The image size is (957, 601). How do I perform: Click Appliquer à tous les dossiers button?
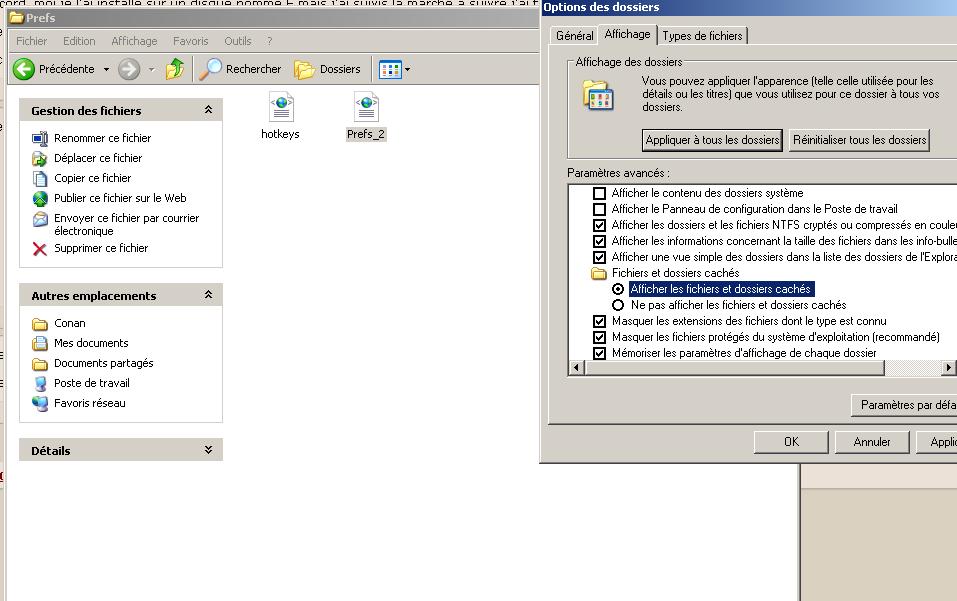tap(712, 140)
